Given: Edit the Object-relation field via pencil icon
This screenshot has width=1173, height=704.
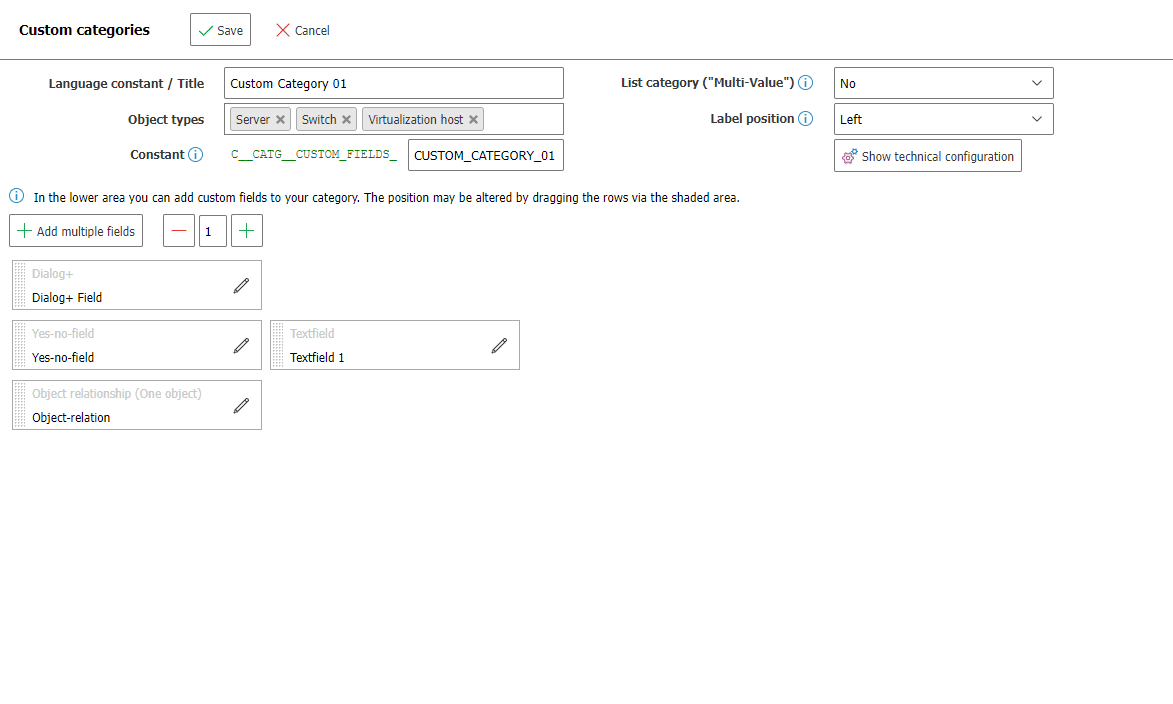Looking at the screenshot, I should [x=241, y=406].
